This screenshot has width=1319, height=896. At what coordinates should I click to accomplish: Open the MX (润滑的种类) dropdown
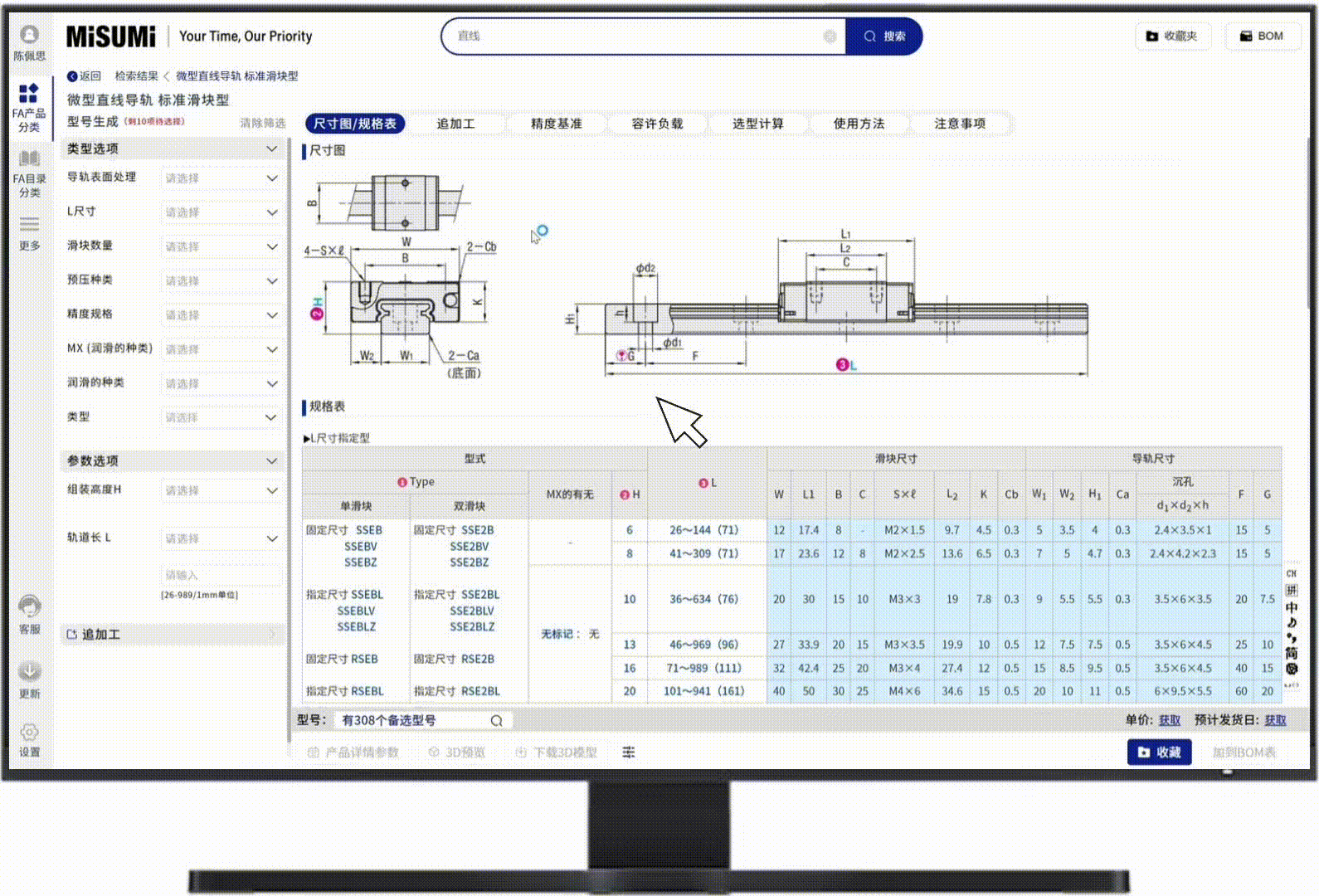[220, 349]
